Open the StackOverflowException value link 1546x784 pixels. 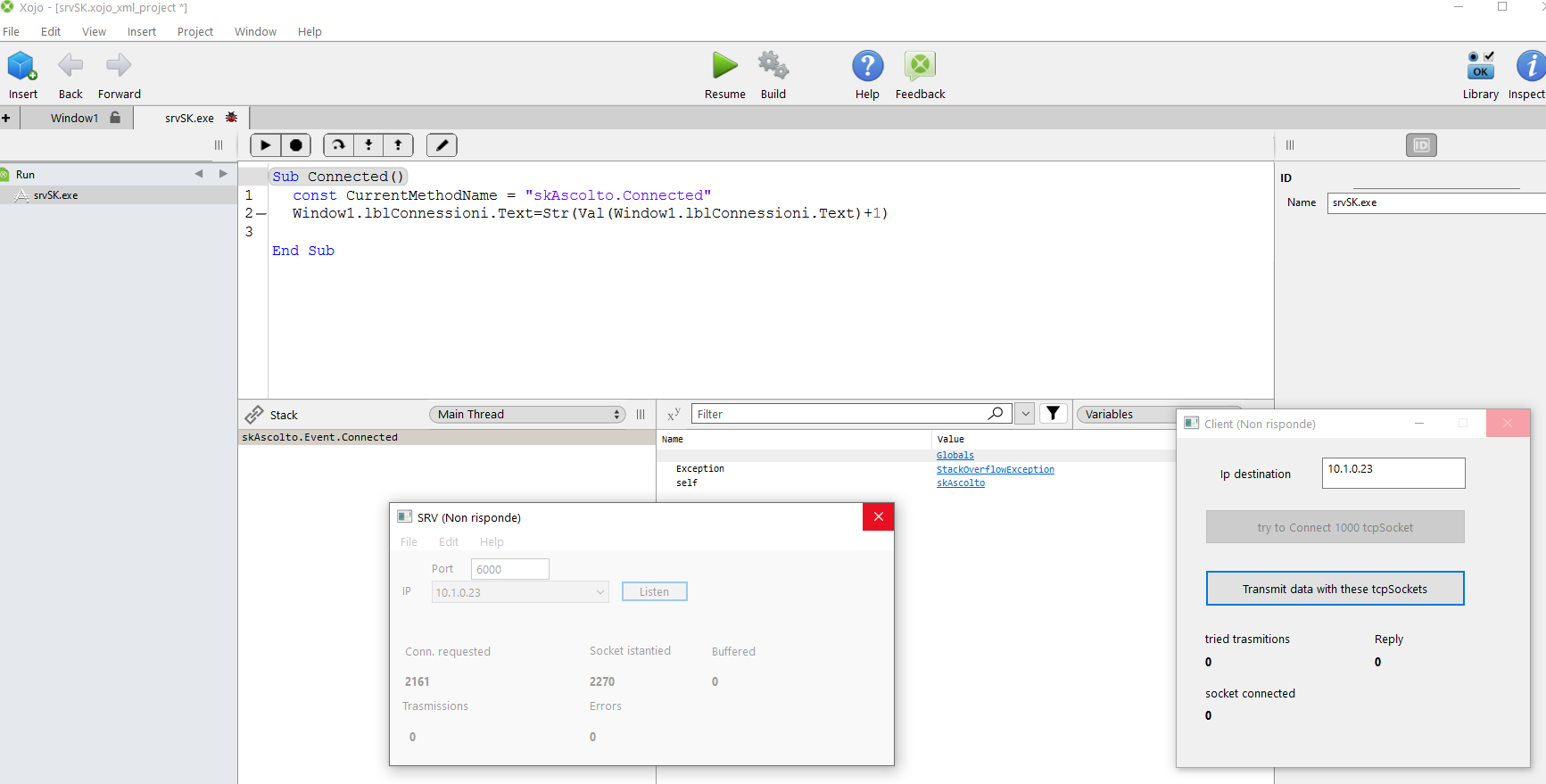[x=996, y=470]
